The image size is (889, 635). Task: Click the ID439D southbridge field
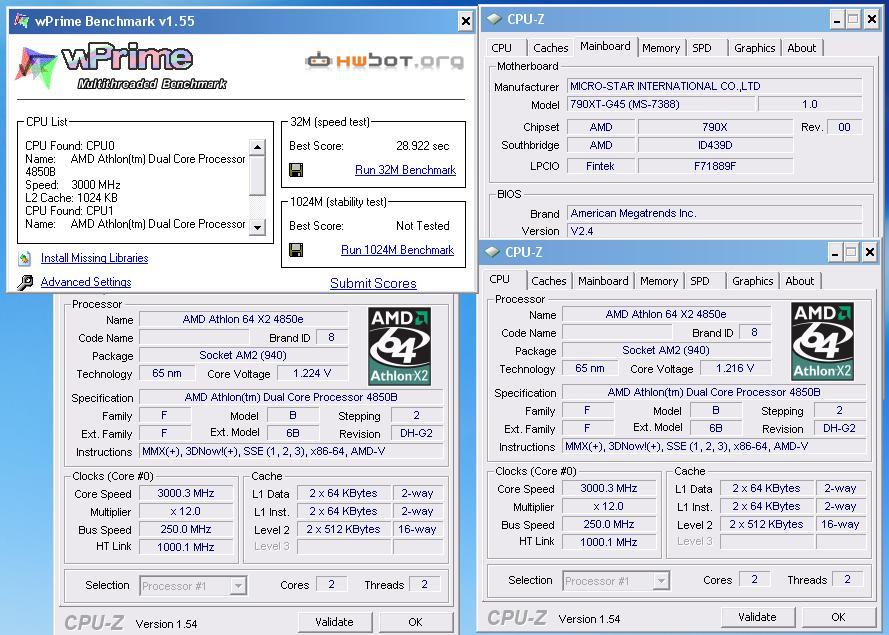point(715,145)
